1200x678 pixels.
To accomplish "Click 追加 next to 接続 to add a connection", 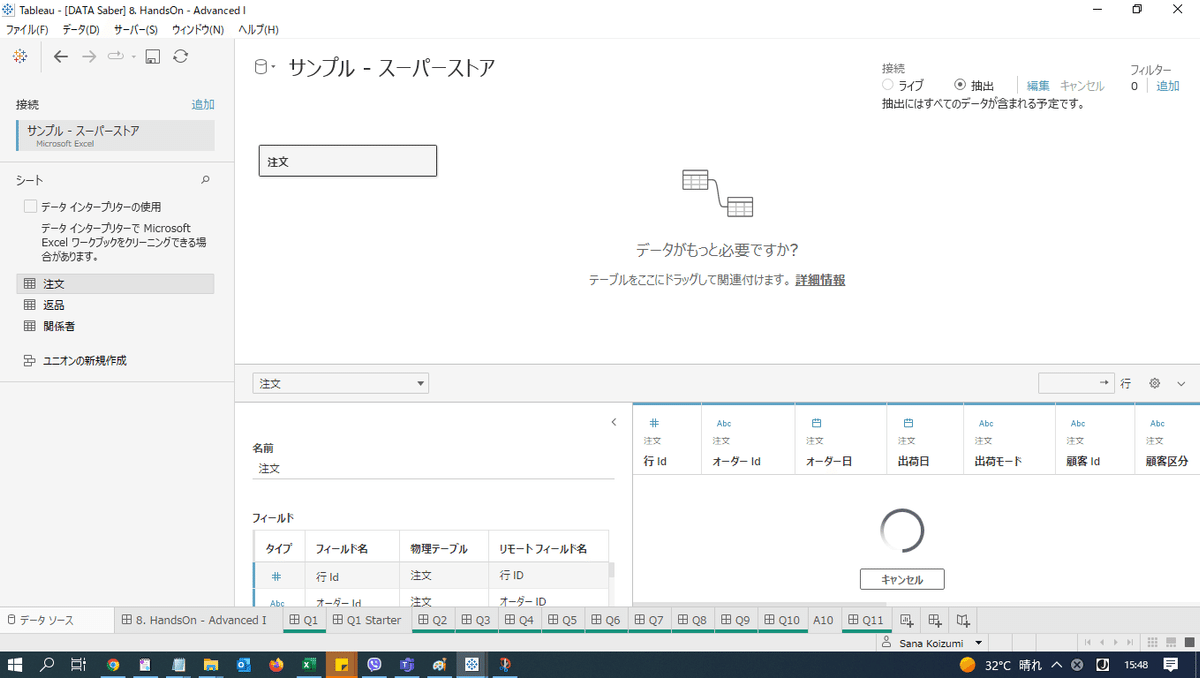I will pyautogui.click(x=203, y=104).
